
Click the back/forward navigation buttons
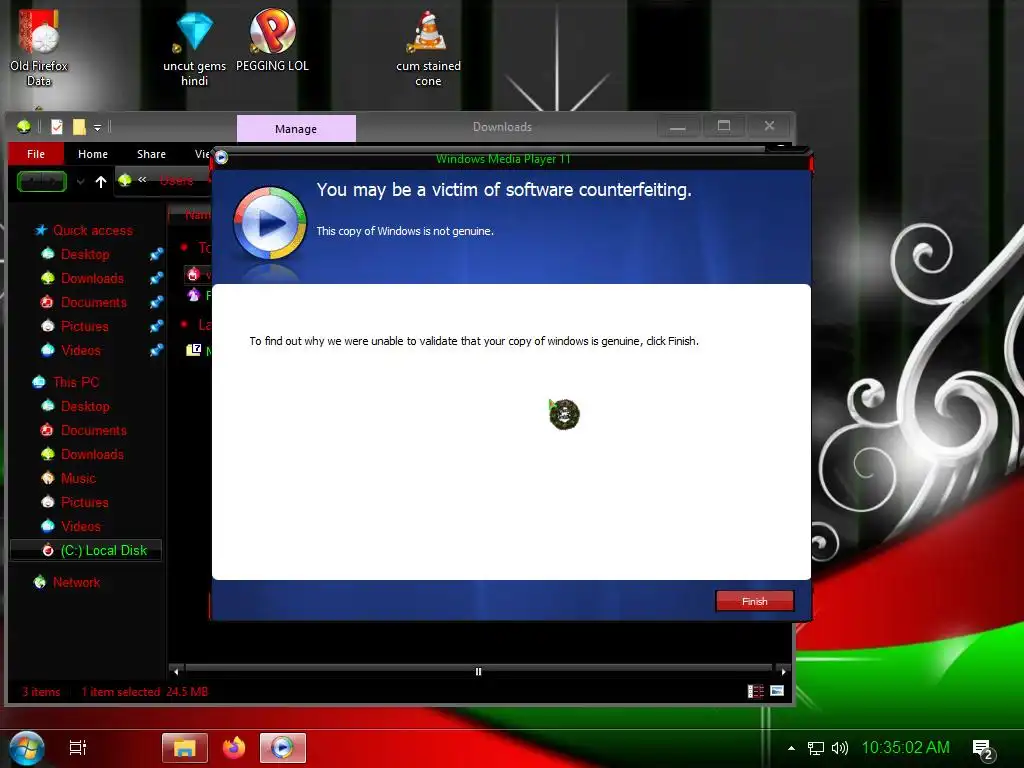click(x=42, y=182)
